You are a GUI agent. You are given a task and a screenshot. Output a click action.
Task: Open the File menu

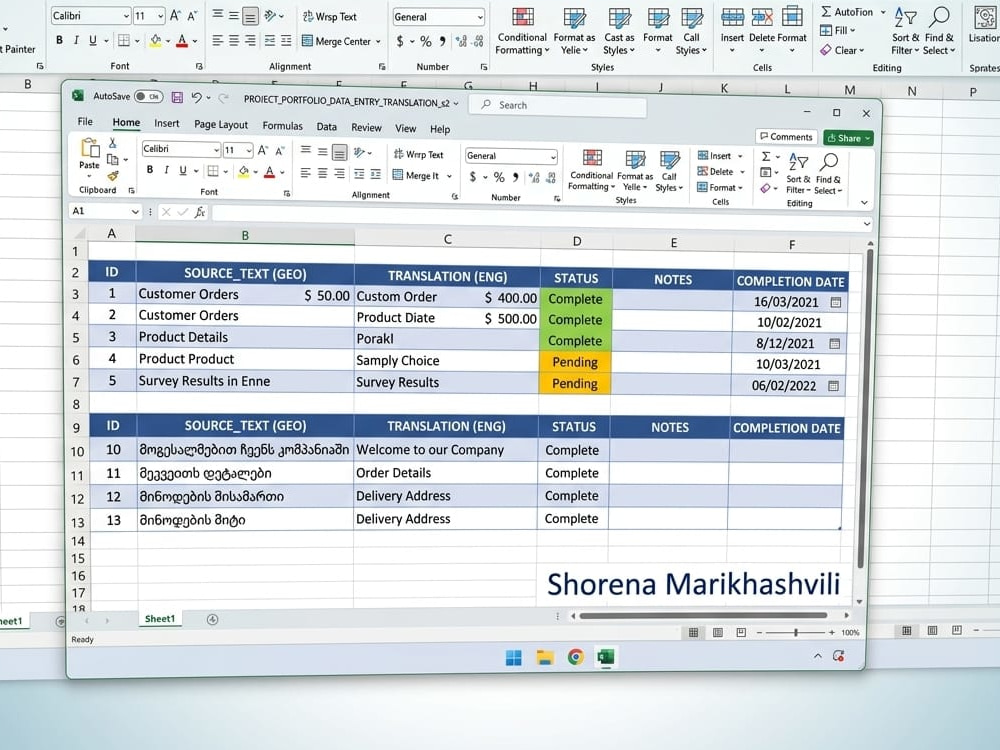click(85, 121)
